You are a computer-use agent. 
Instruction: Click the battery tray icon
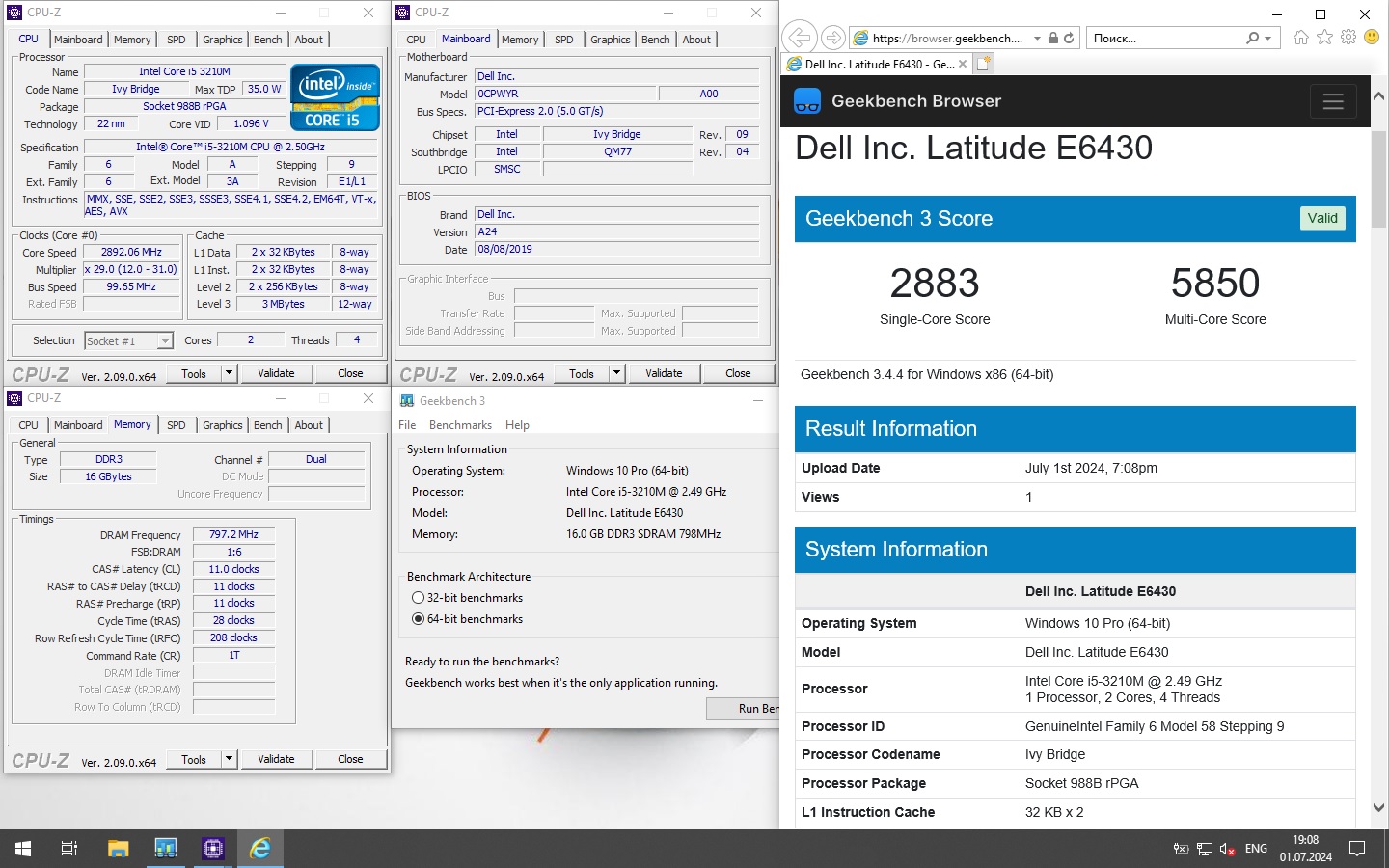[1181, 849]
